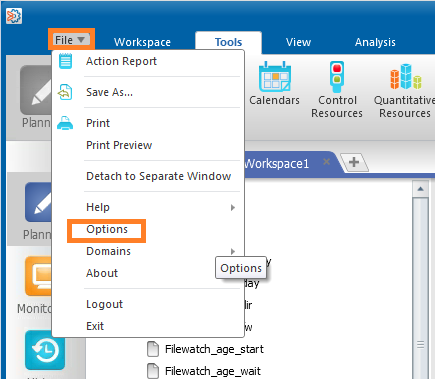
Task: Expand the File dropdown menu
Action: [x=71, y=40]
